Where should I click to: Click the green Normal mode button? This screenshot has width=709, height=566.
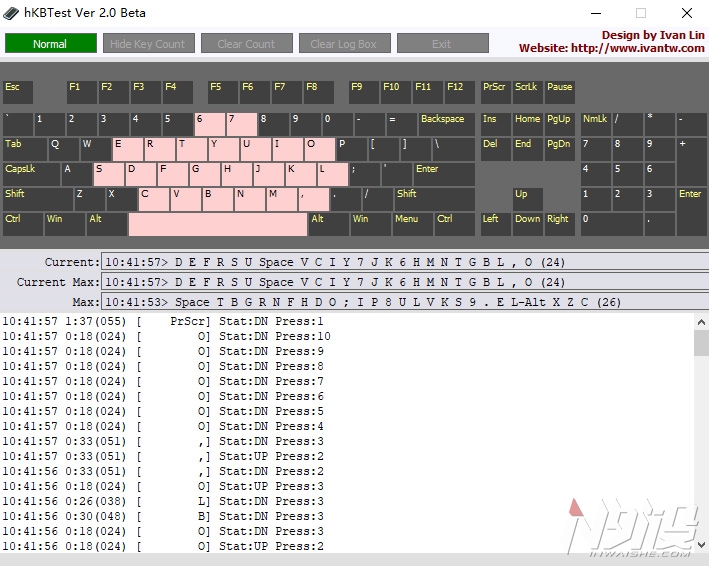click(x=51, y=43)
